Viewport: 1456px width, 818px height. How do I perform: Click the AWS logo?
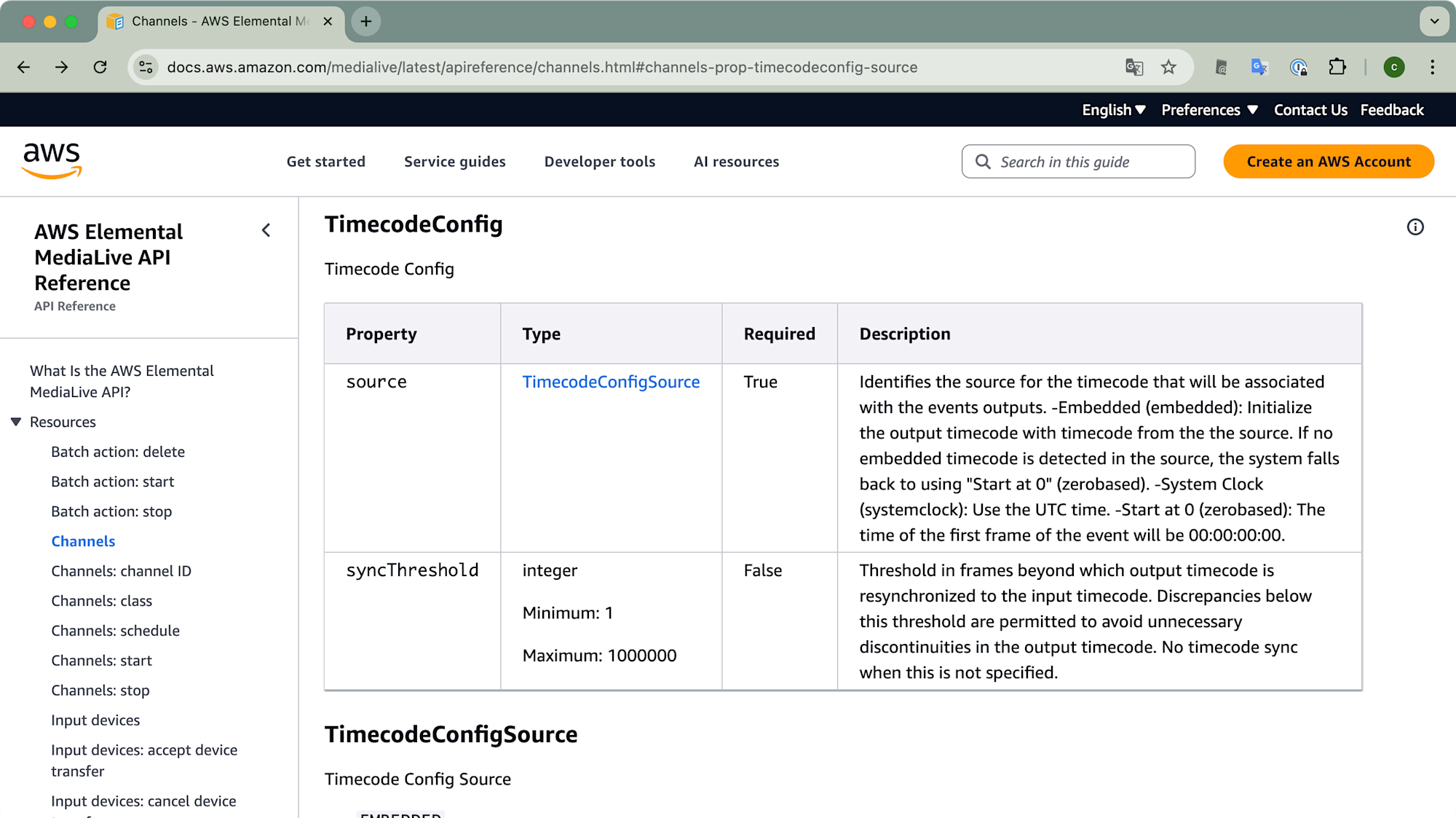coord(52,161)
